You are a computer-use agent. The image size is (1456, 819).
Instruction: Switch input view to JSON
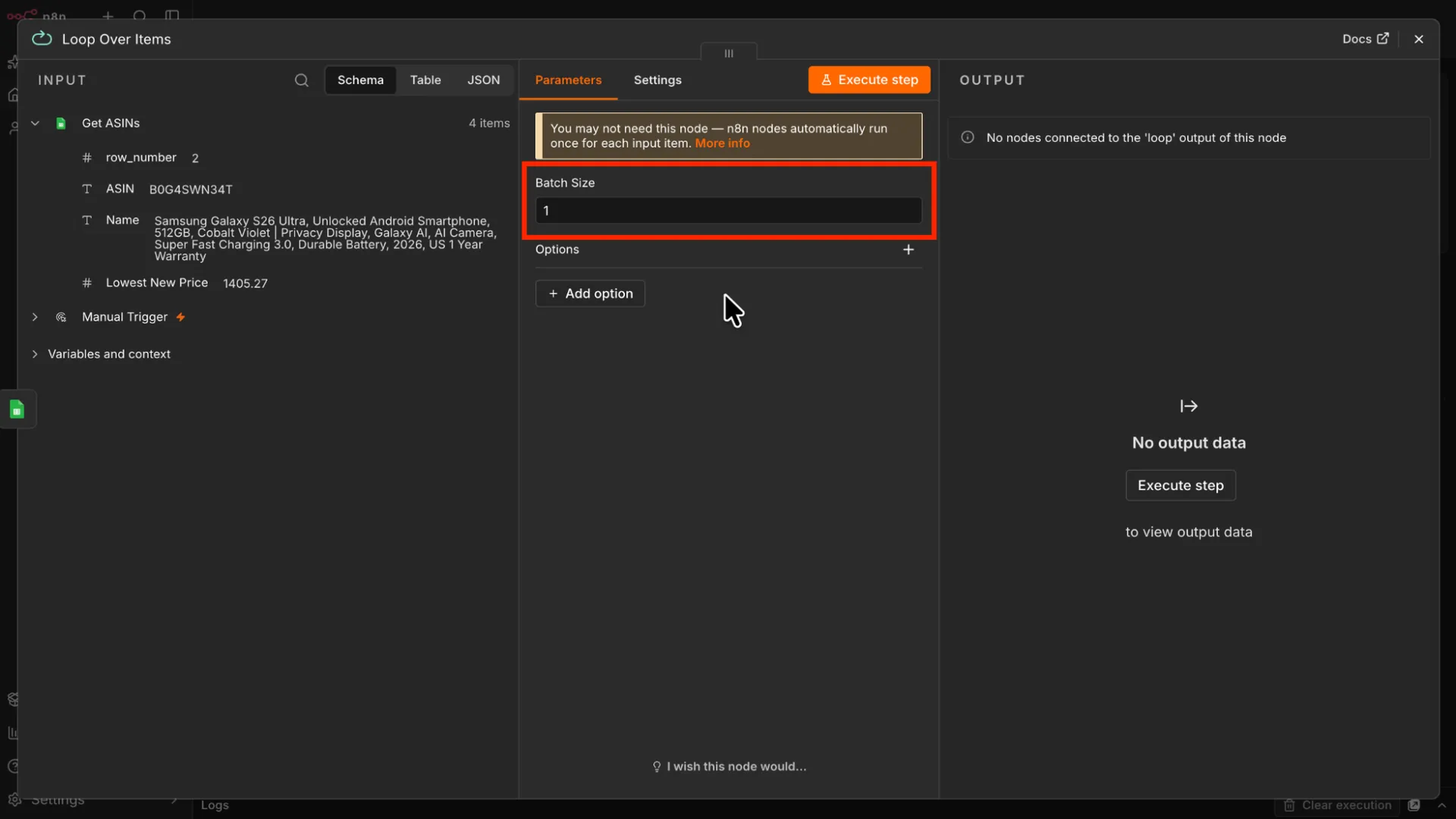[x=483, y=80]
